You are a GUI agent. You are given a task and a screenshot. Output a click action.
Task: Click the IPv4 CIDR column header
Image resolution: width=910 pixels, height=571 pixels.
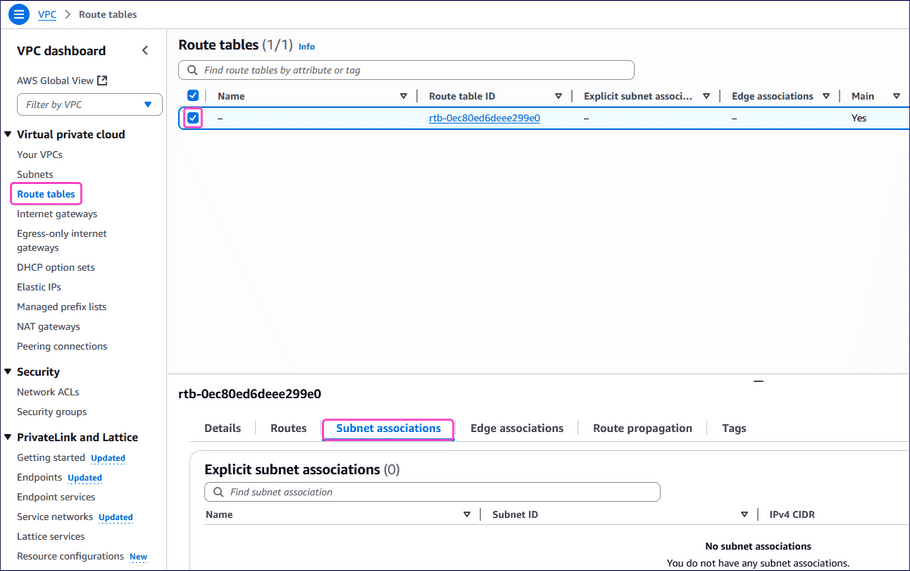coord(792,515)
